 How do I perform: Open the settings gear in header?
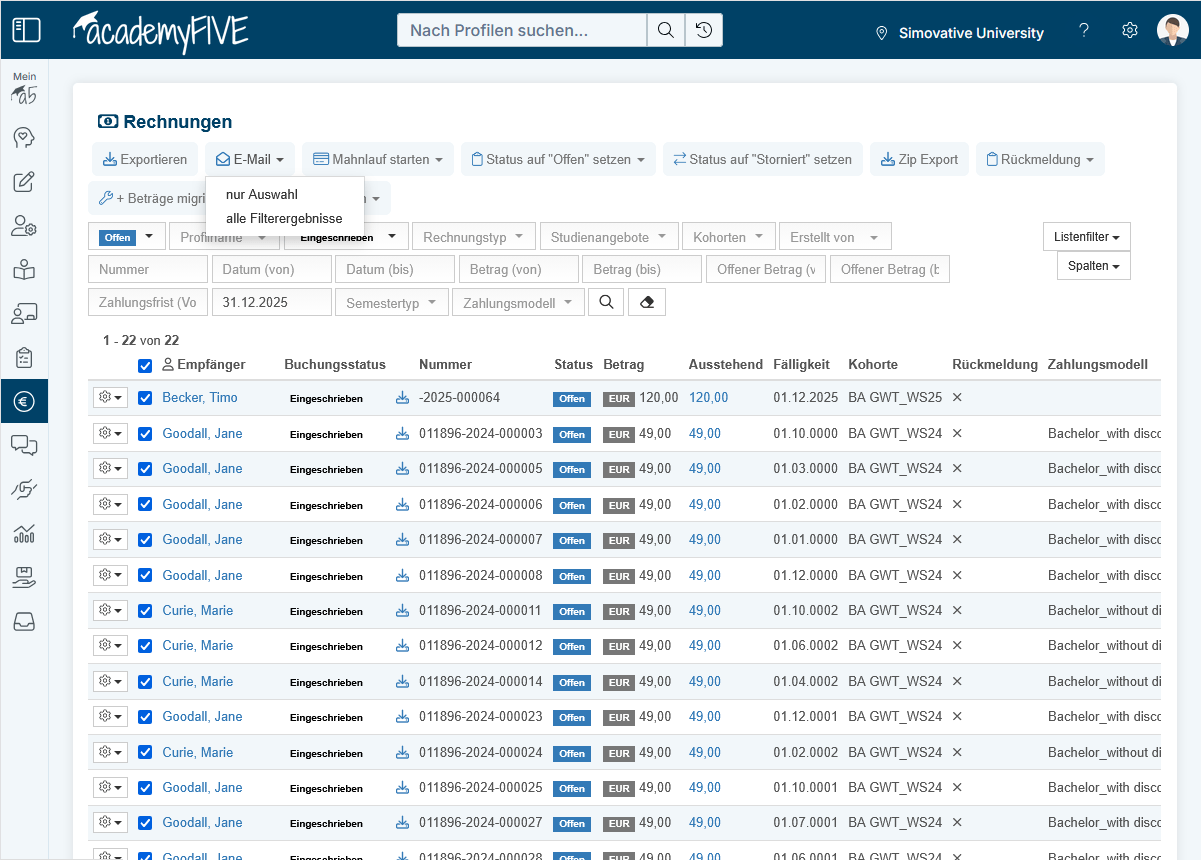coord(1130,31)
